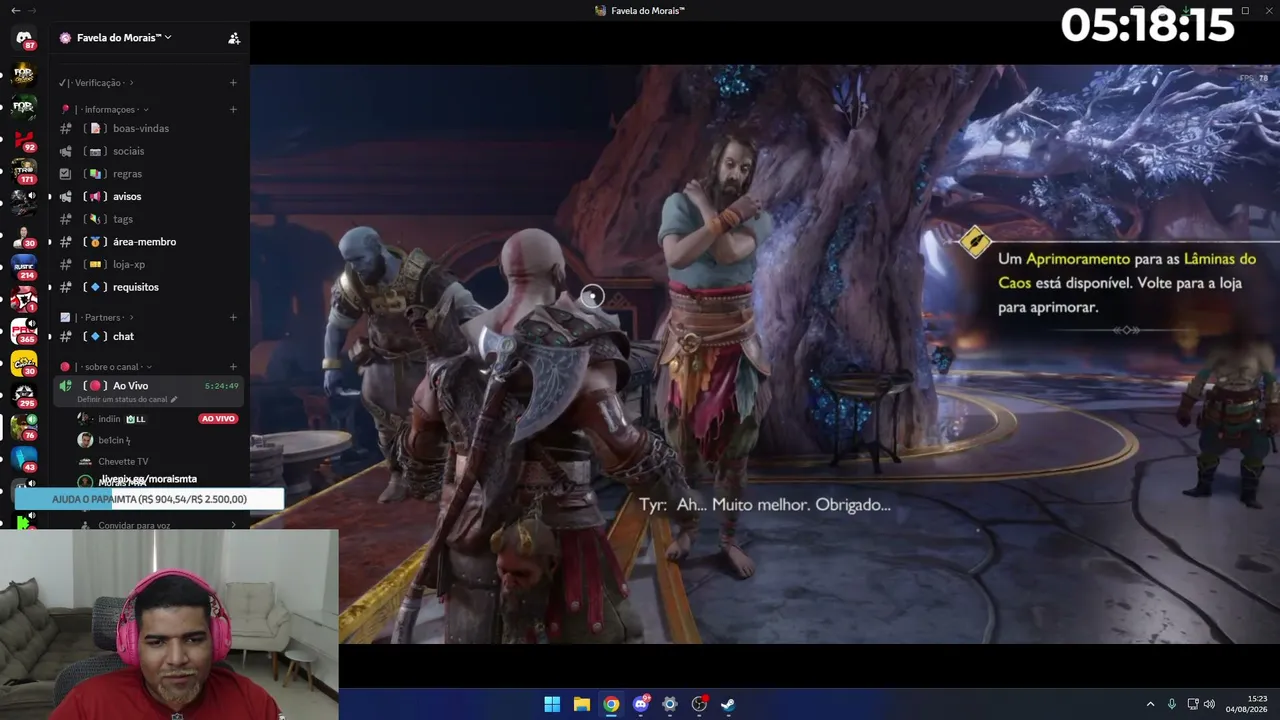
Task: Open Windows Start menu
Action: [x=552, y=704]
